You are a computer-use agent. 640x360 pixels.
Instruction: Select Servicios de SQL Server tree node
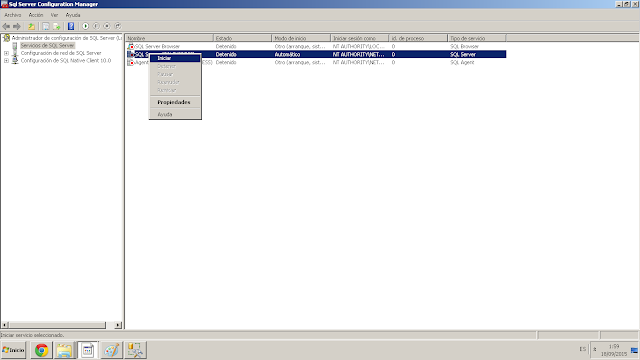(x=47, y=45)
